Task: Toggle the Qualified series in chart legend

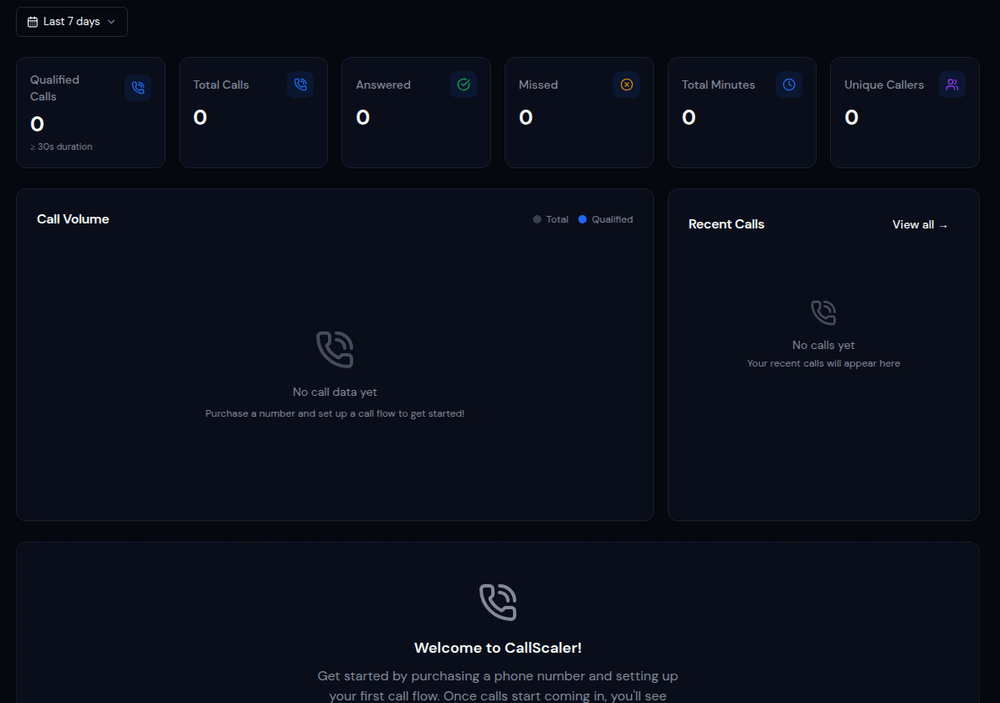Action: pyautogui.click(x=611, y=219)
